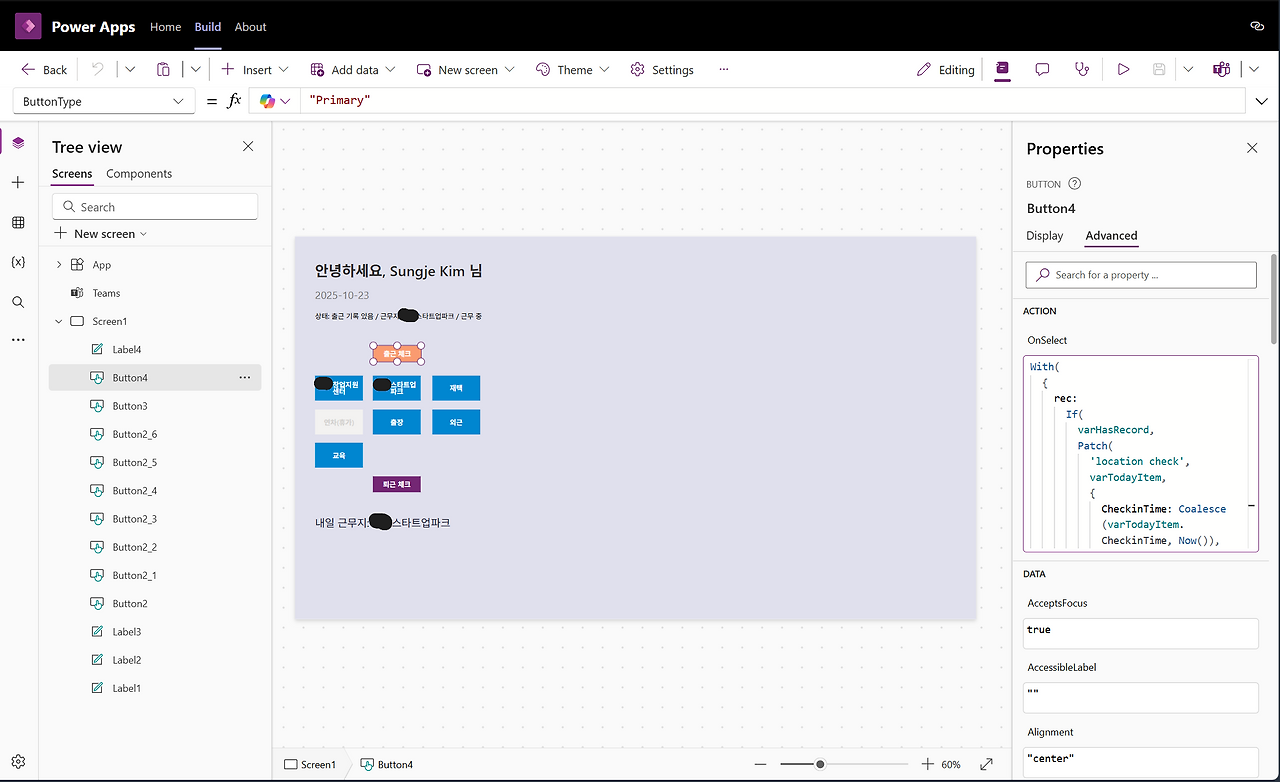Click the blue 재택 button on canvas

456,388
